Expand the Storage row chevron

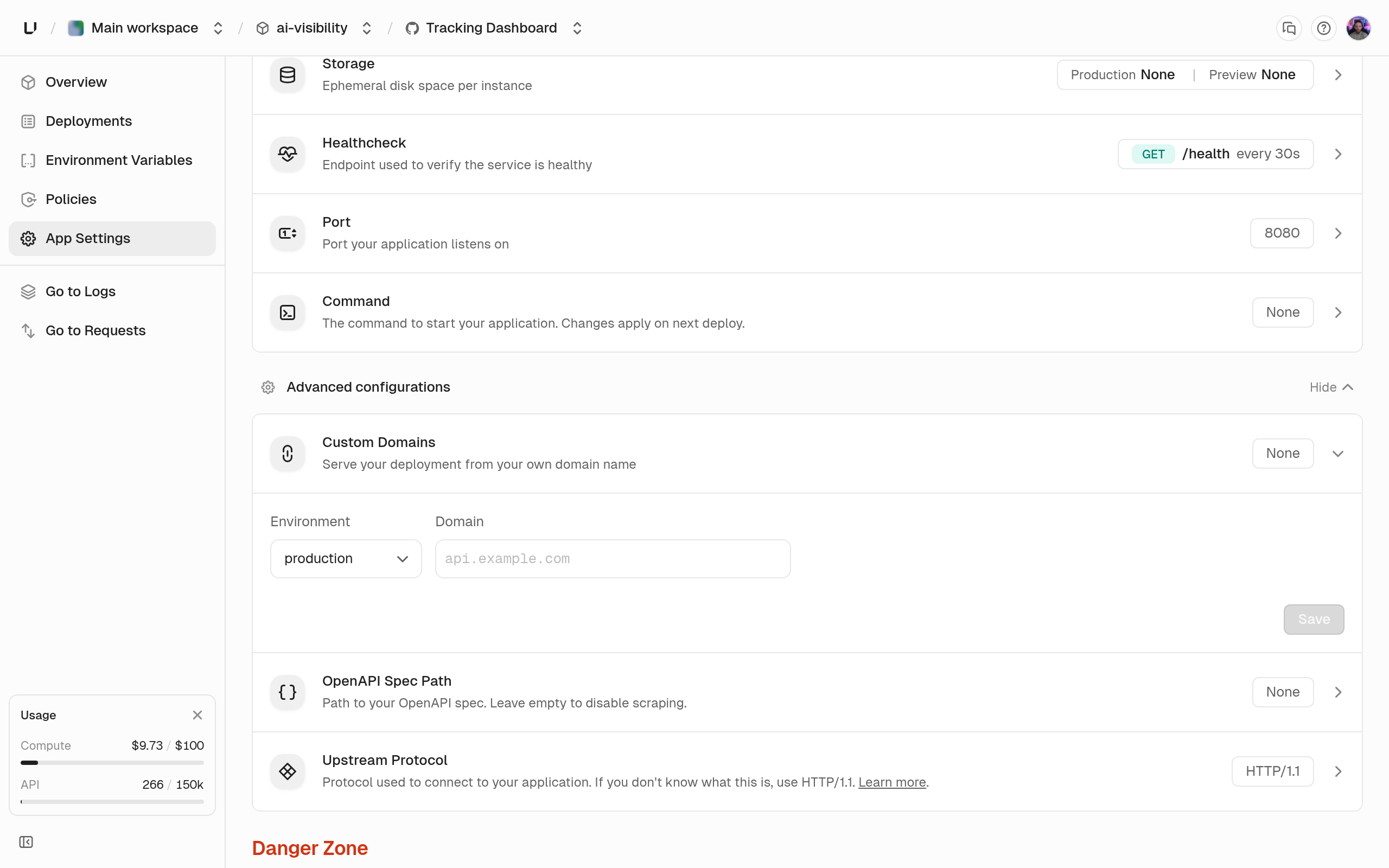point(1338,75)
